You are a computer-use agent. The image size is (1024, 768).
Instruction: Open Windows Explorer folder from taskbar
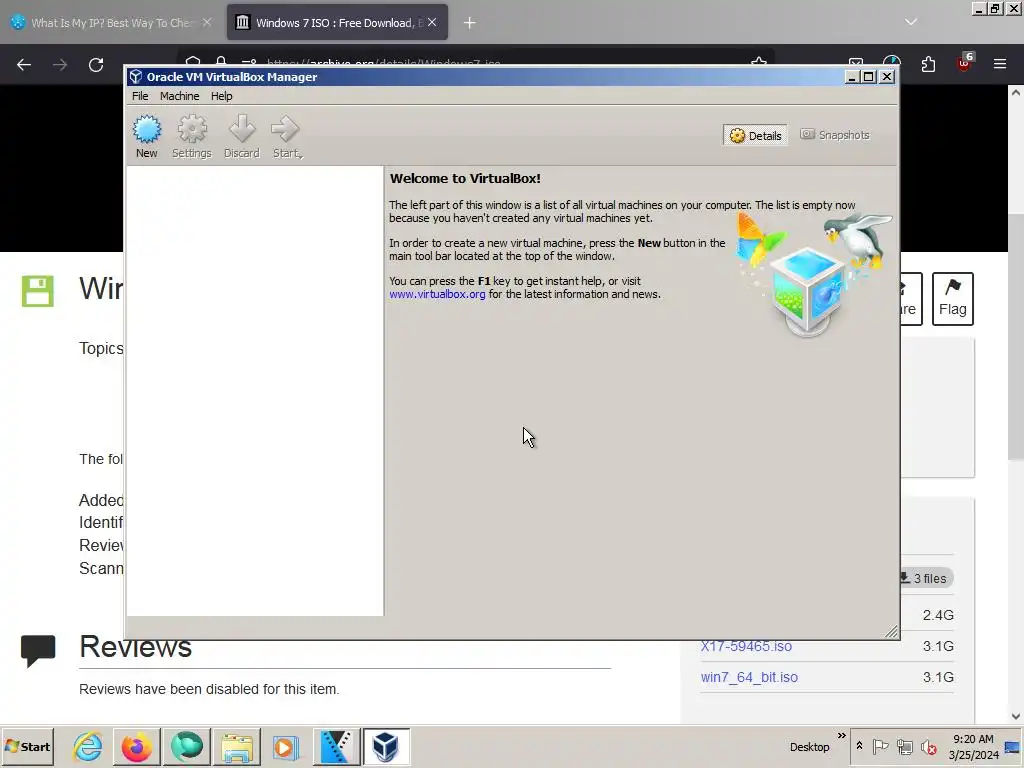point(236,746)
